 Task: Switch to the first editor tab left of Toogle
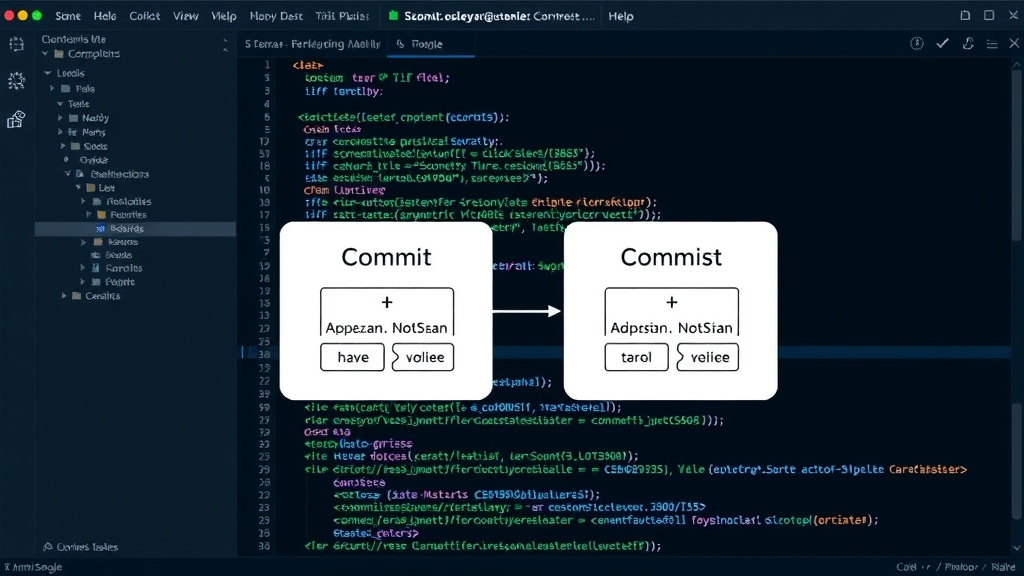(312, 44)
